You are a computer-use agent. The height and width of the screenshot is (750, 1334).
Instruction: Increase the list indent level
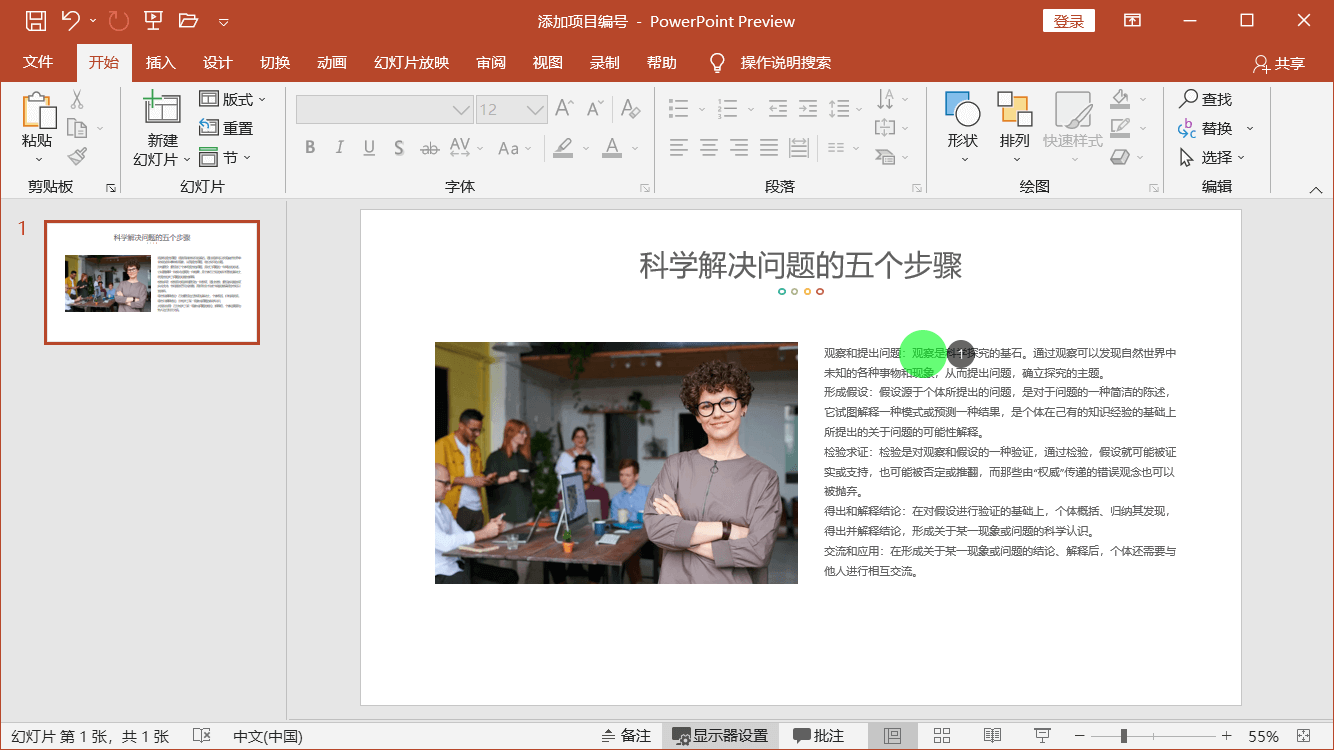coord(808,108)
